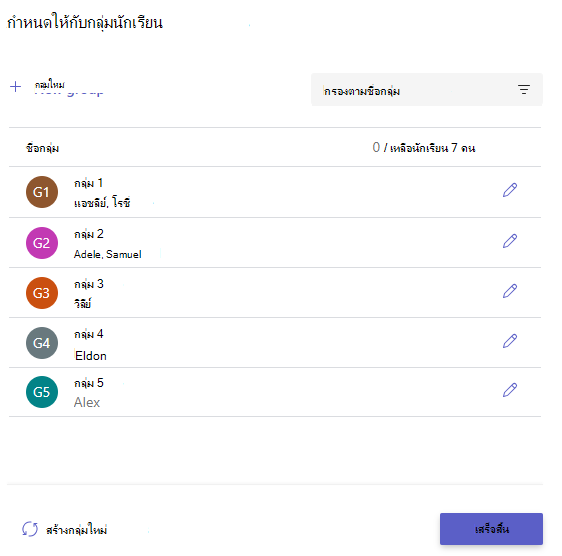Screen dimensions: 562x556
Task: Edit กลุ่ม 5 via pencil icon
Action: coord(510,390)
